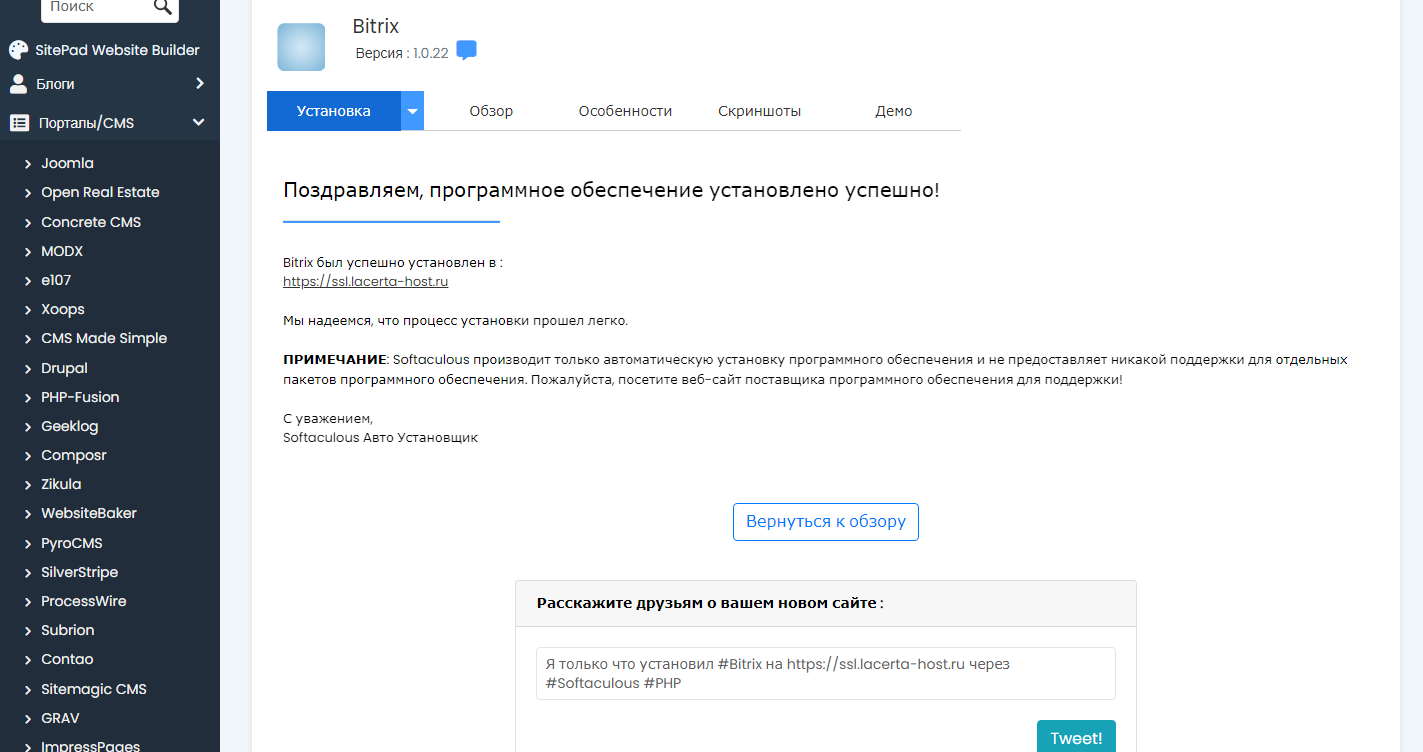Select PyroCMS in the sidebar
This screenshot has width=1423, height=752.
coord(72,543)
